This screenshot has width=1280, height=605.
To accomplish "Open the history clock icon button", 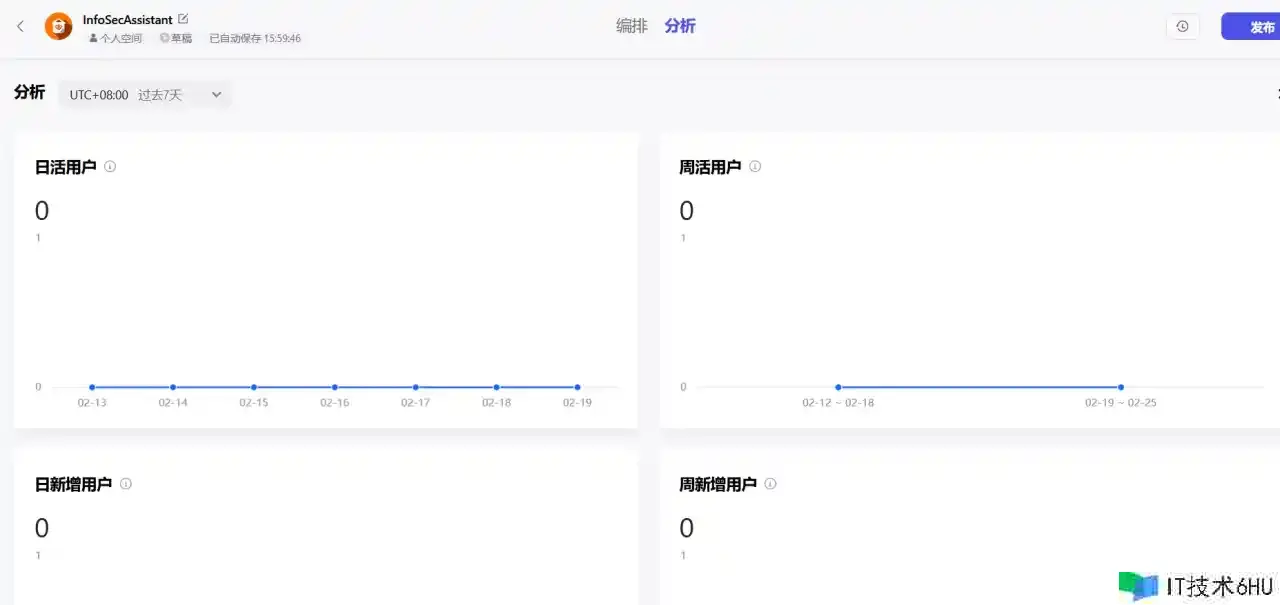I will [1182, 27].
